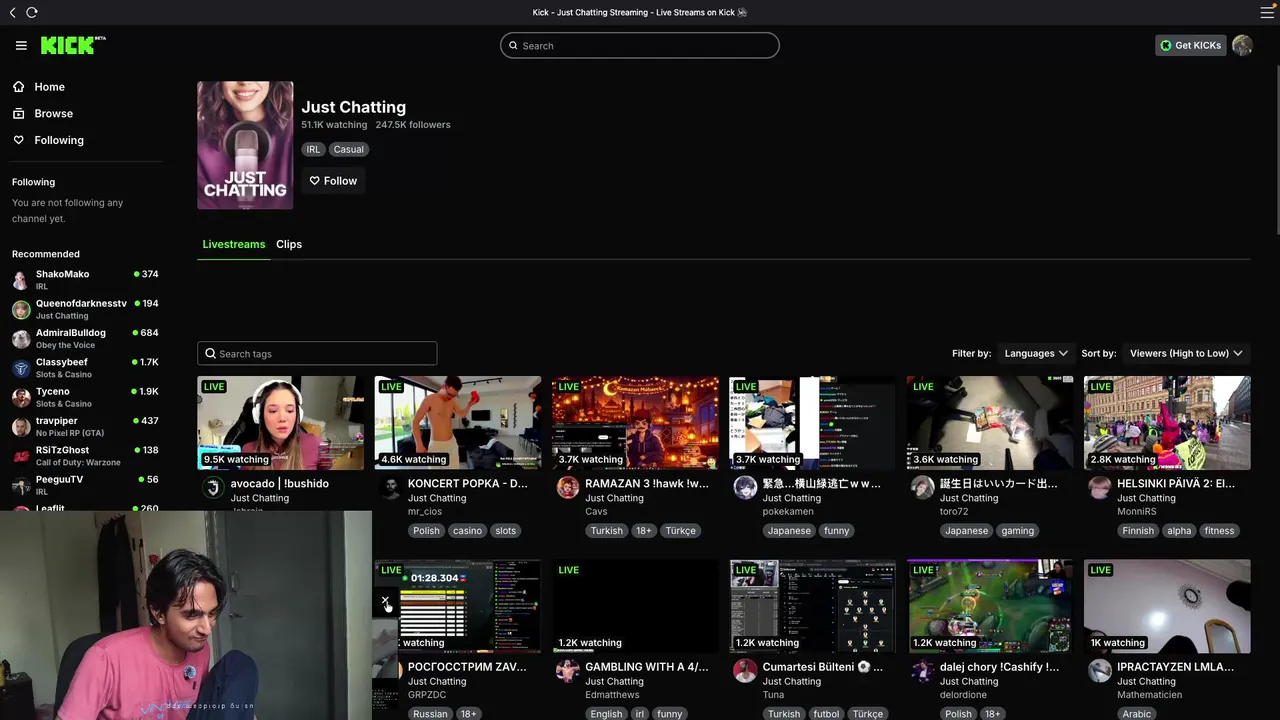Viewport: 1280px width, 720px height.
Task: Click the Edmatthews channel avatar
Action: (568, 671)
